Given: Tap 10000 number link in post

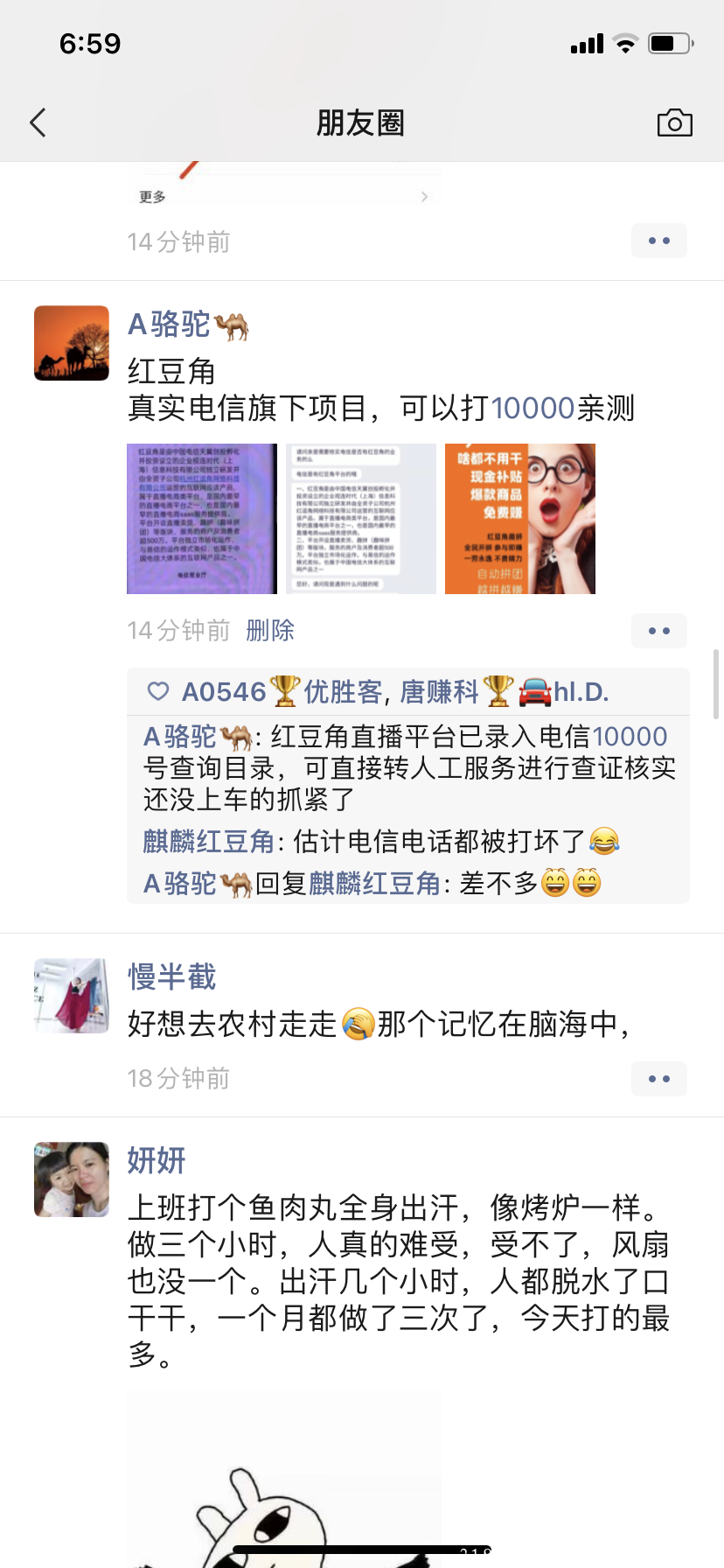Looking at the screenshot, I should (533, 409).
